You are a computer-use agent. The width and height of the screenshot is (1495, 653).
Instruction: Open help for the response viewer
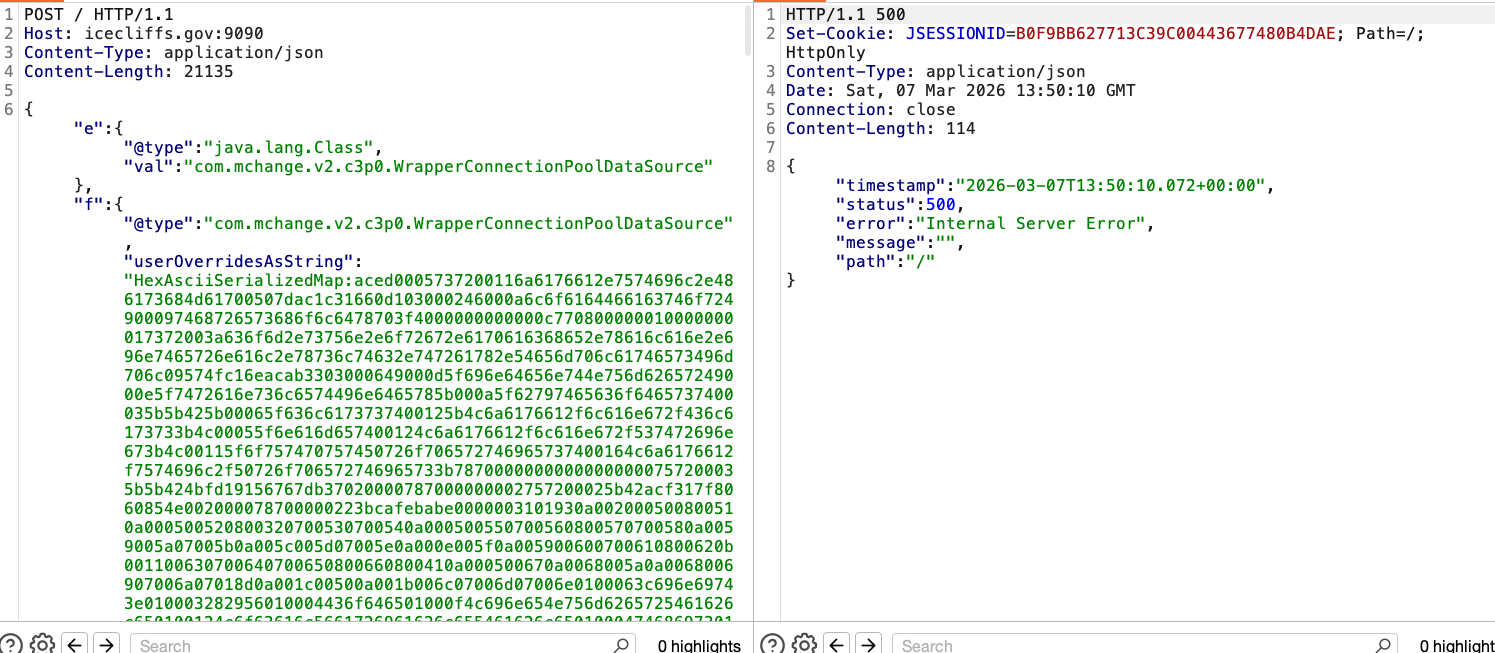coord(773,644)
